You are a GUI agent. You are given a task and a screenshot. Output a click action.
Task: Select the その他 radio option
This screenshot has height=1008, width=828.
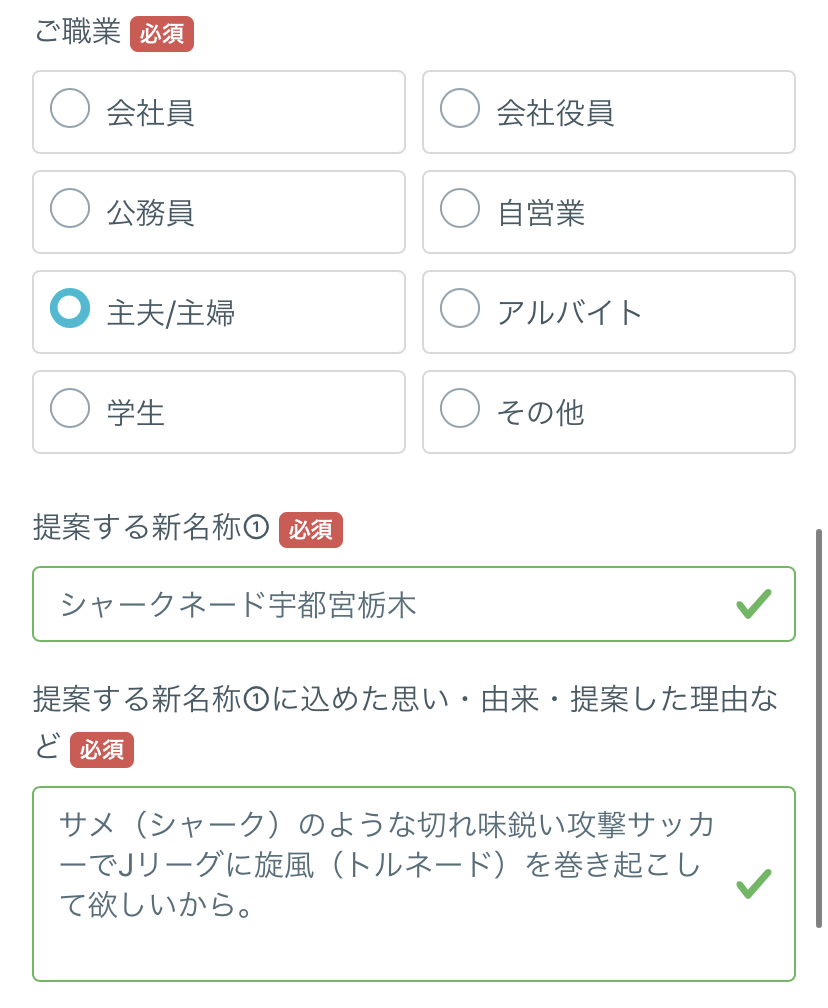click(x=460, y=409)
